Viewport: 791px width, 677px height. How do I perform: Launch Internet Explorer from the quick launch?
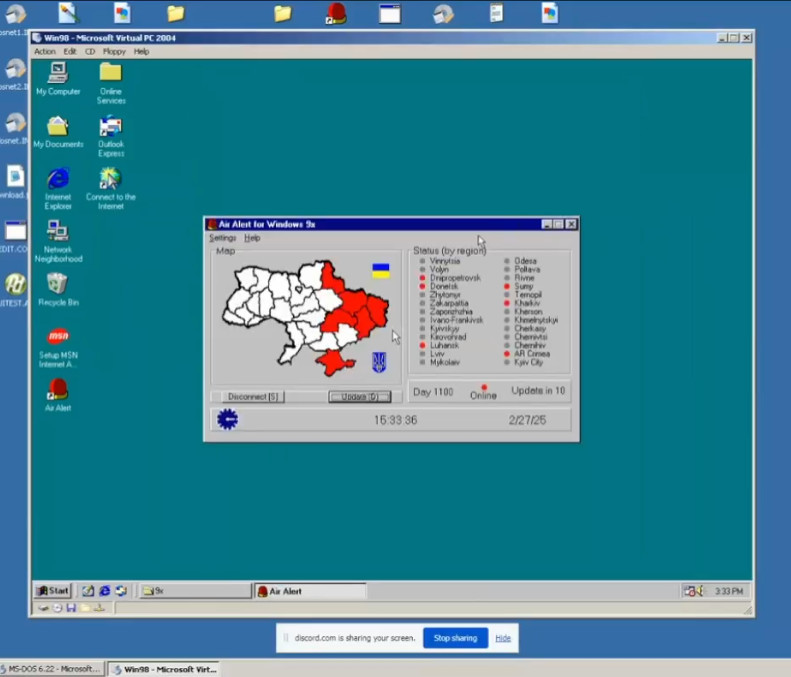tap(104, 591)
